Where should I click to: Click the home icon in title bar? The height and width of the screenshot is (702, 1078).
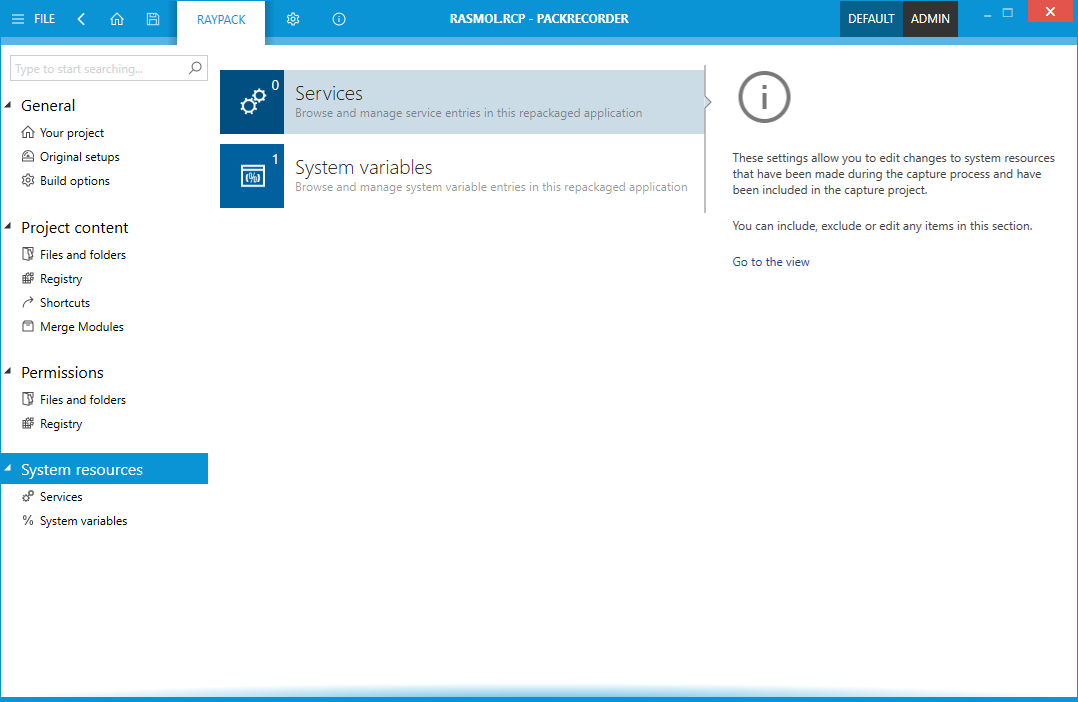point(117,19)
